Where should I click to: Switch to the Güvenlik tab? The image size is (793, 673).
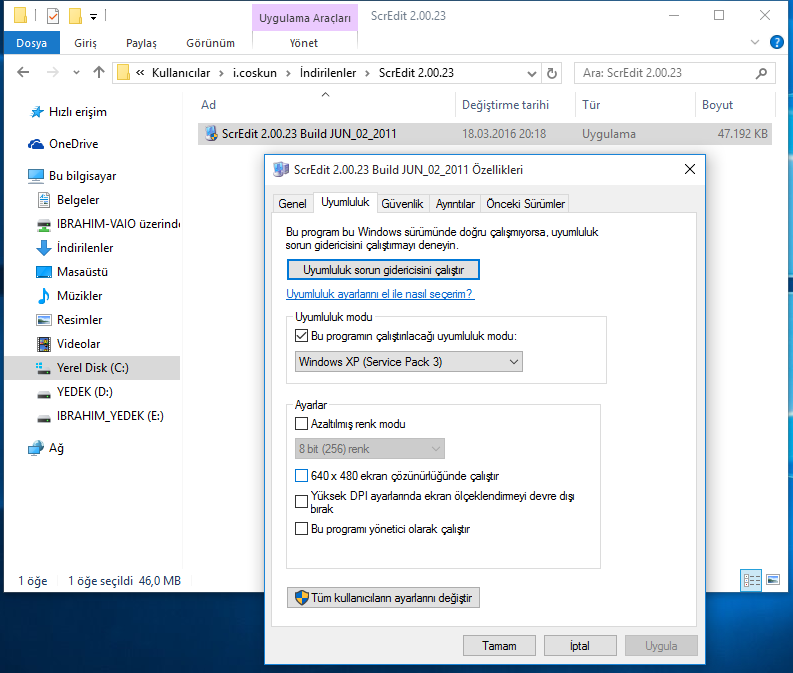(402, 204)
